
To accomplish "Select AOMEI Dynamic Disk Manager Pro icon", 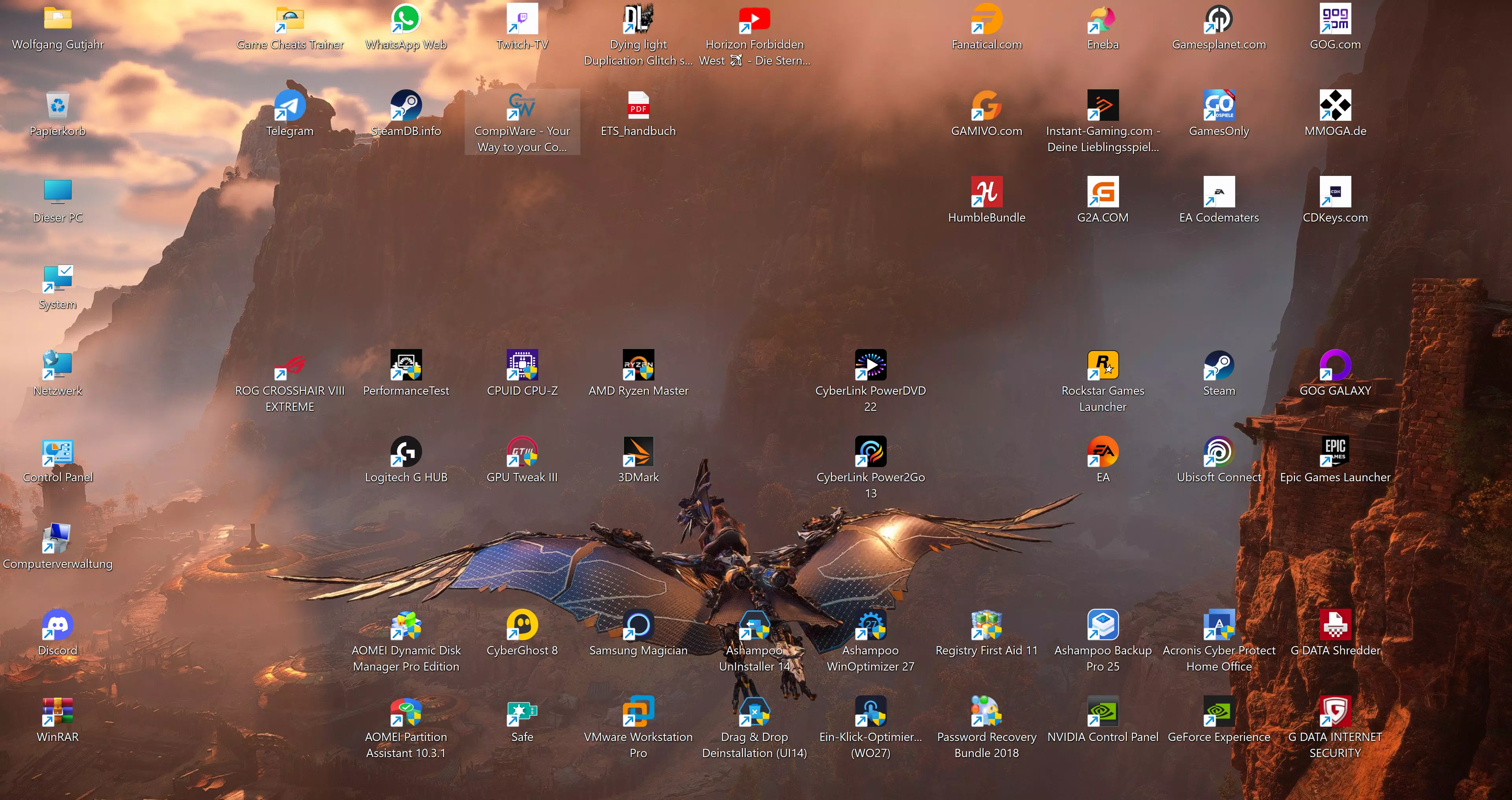I will coord(406,624).
